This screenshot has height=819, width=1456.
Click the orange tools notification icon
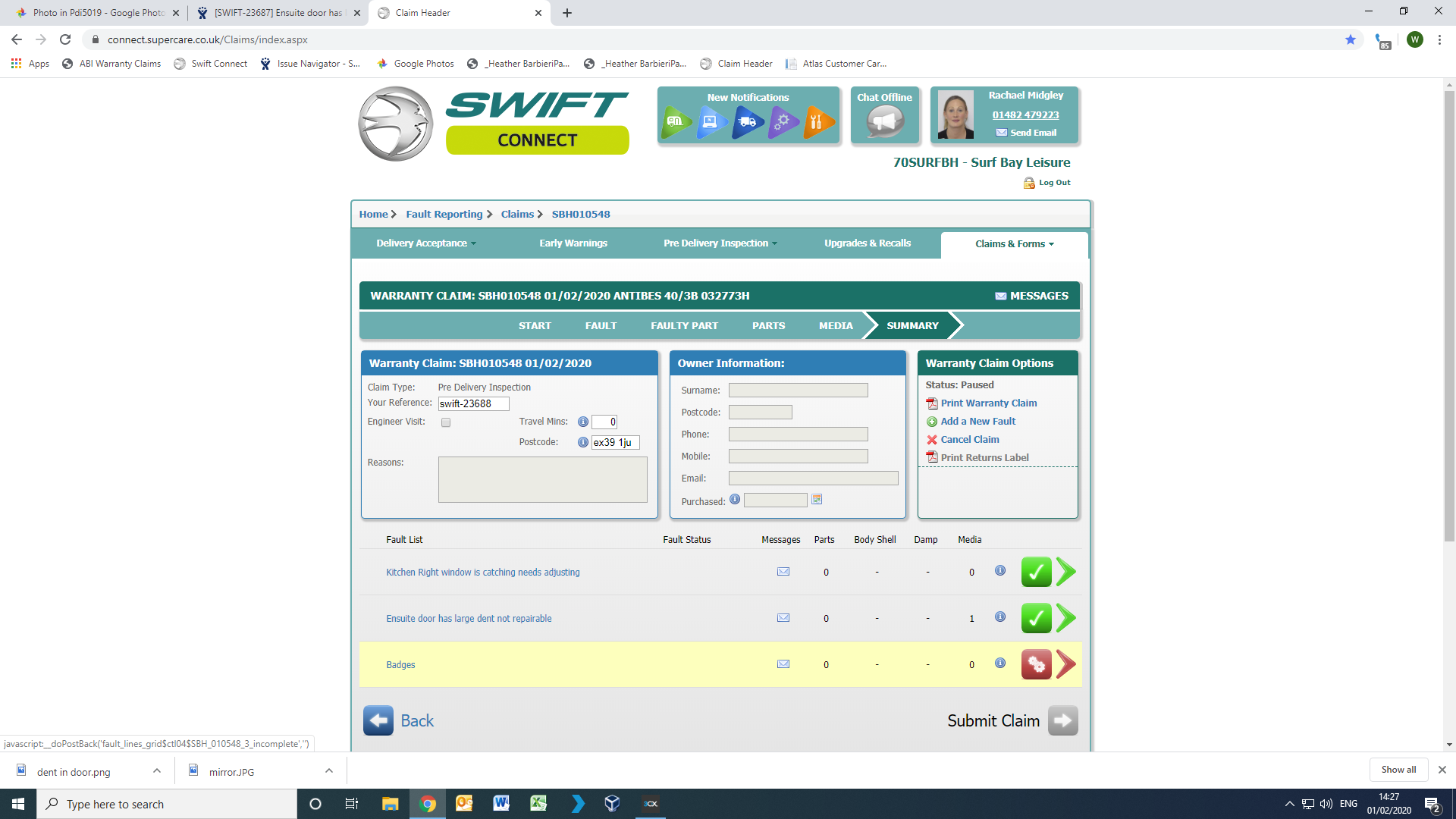coord(817,121)
